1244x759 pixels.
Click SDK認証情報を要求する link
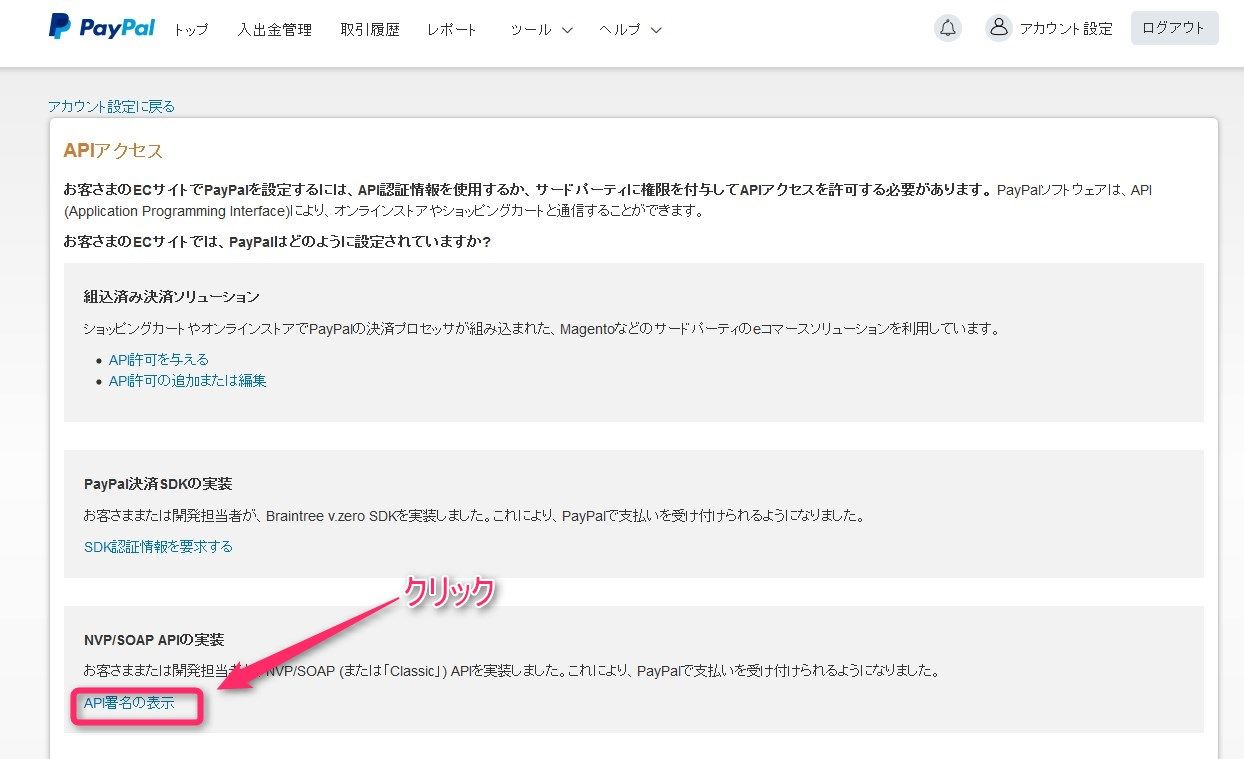click(x=158, y=546)
